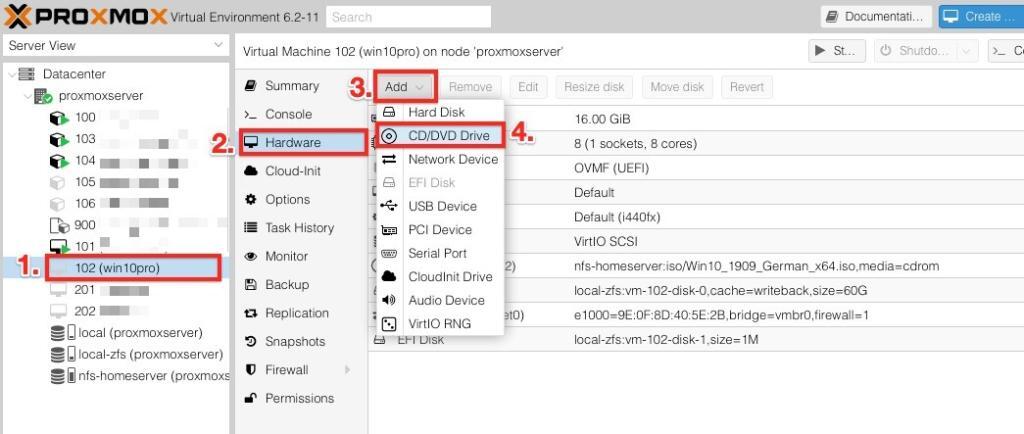The image size is (1024, 434).
Task: Click the Datacenter server icon
Action: click(x=27, y=74)
